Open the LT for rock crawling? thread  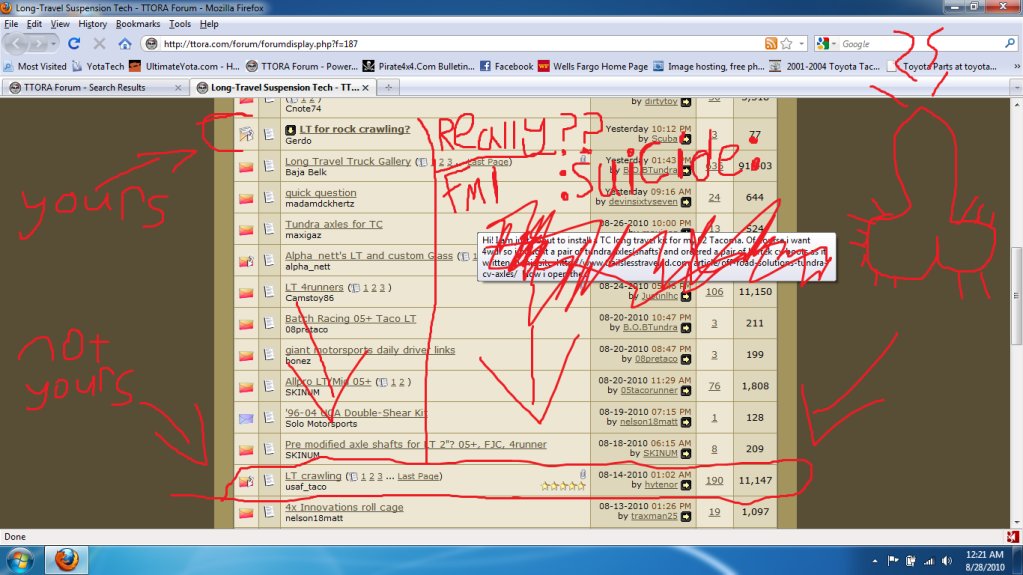coord(355,129)
